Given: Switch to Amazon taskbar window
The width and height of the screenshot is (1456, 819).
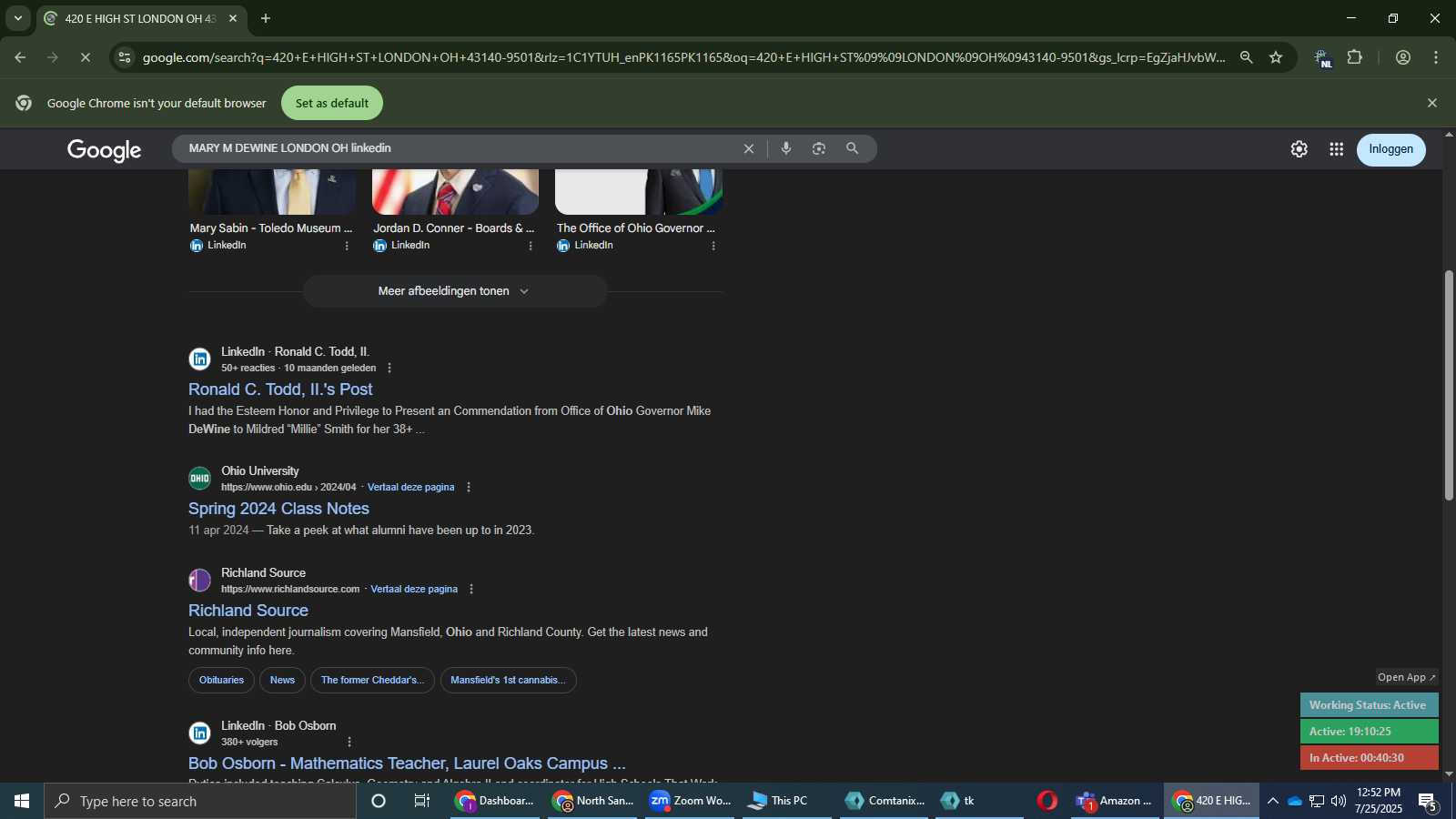Looking at the screenshot, I should click(1115, 801).
